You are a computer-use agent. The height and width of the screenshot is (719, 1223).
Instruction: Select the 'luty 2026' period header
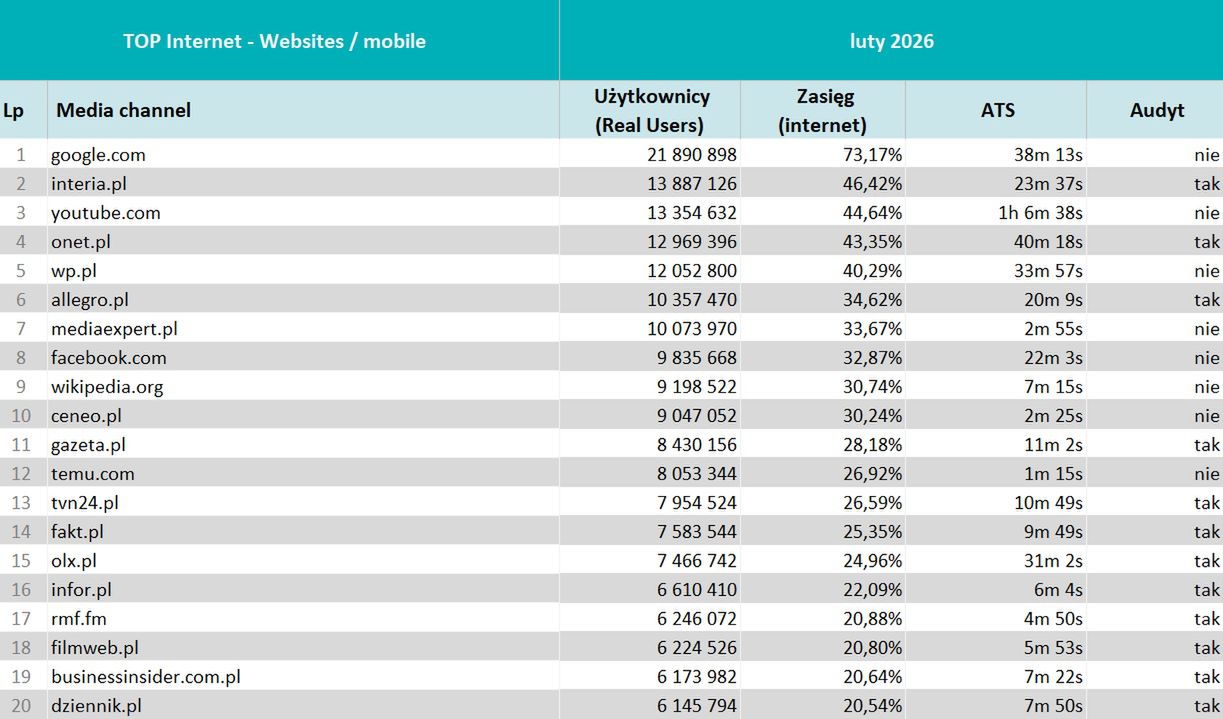click(x=891, y=41)
